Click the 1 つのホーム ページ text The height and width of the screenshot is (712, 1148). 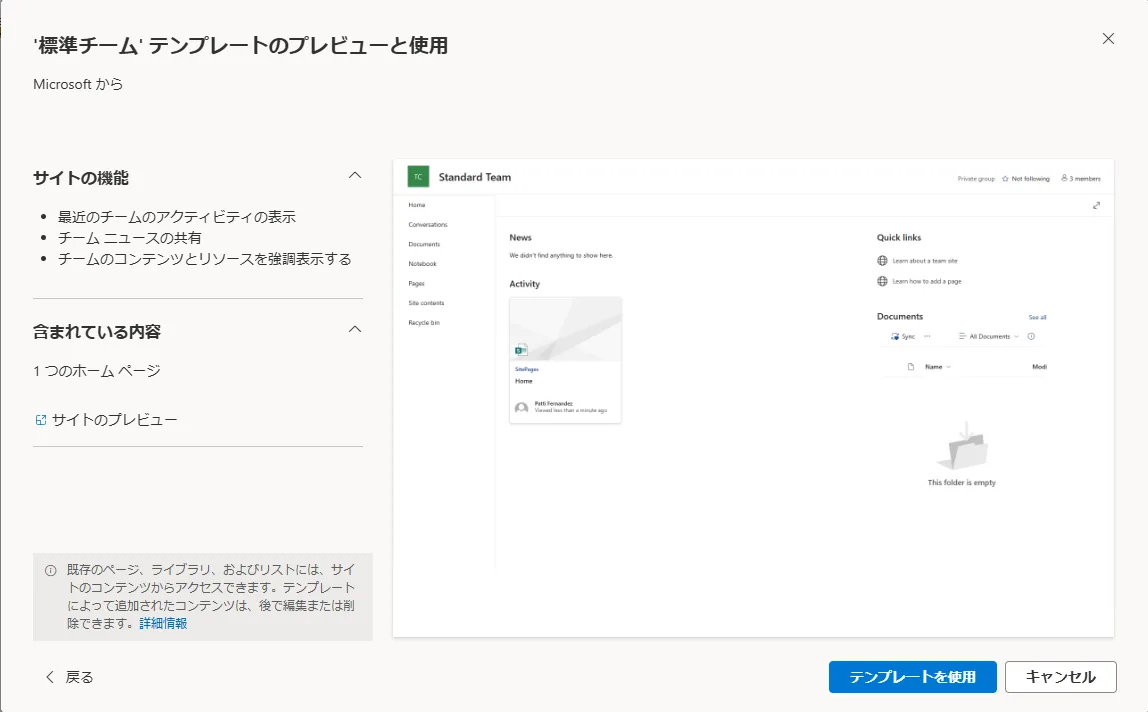pos(97,371)
